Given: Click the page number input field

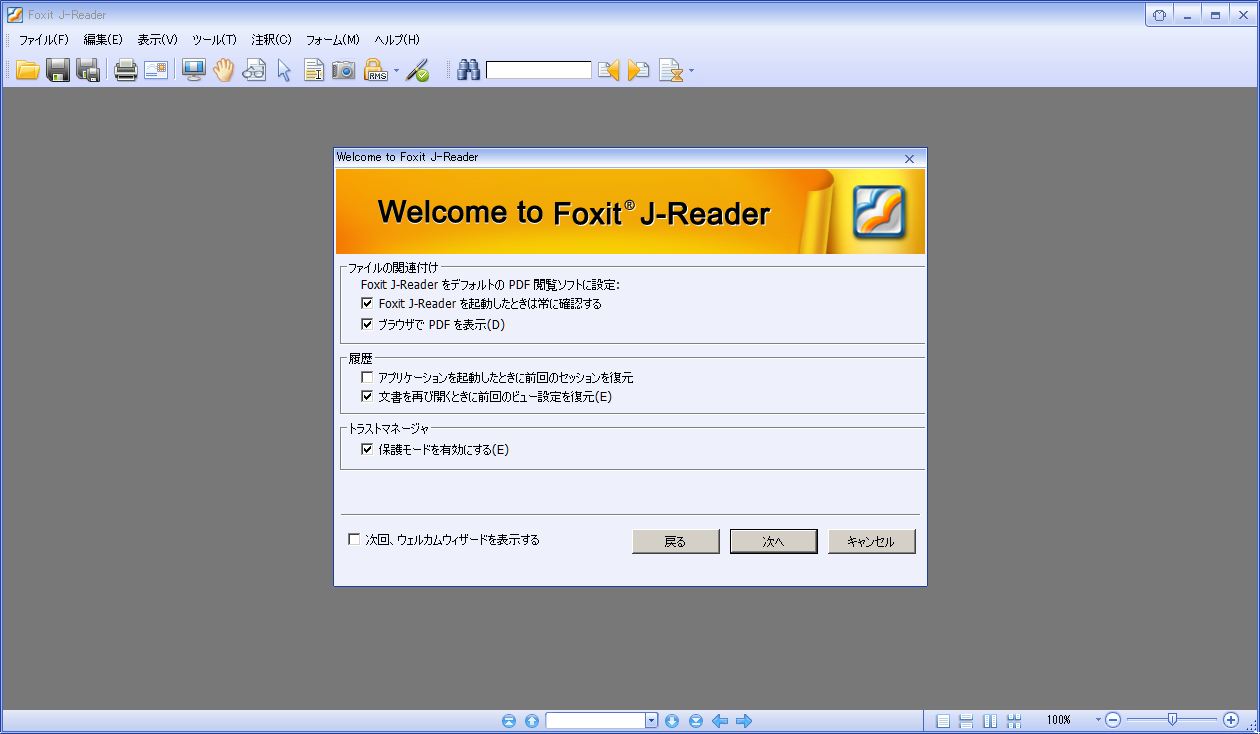Looking at the screenshot, I should pyautogui.click(x=596, y=720).
